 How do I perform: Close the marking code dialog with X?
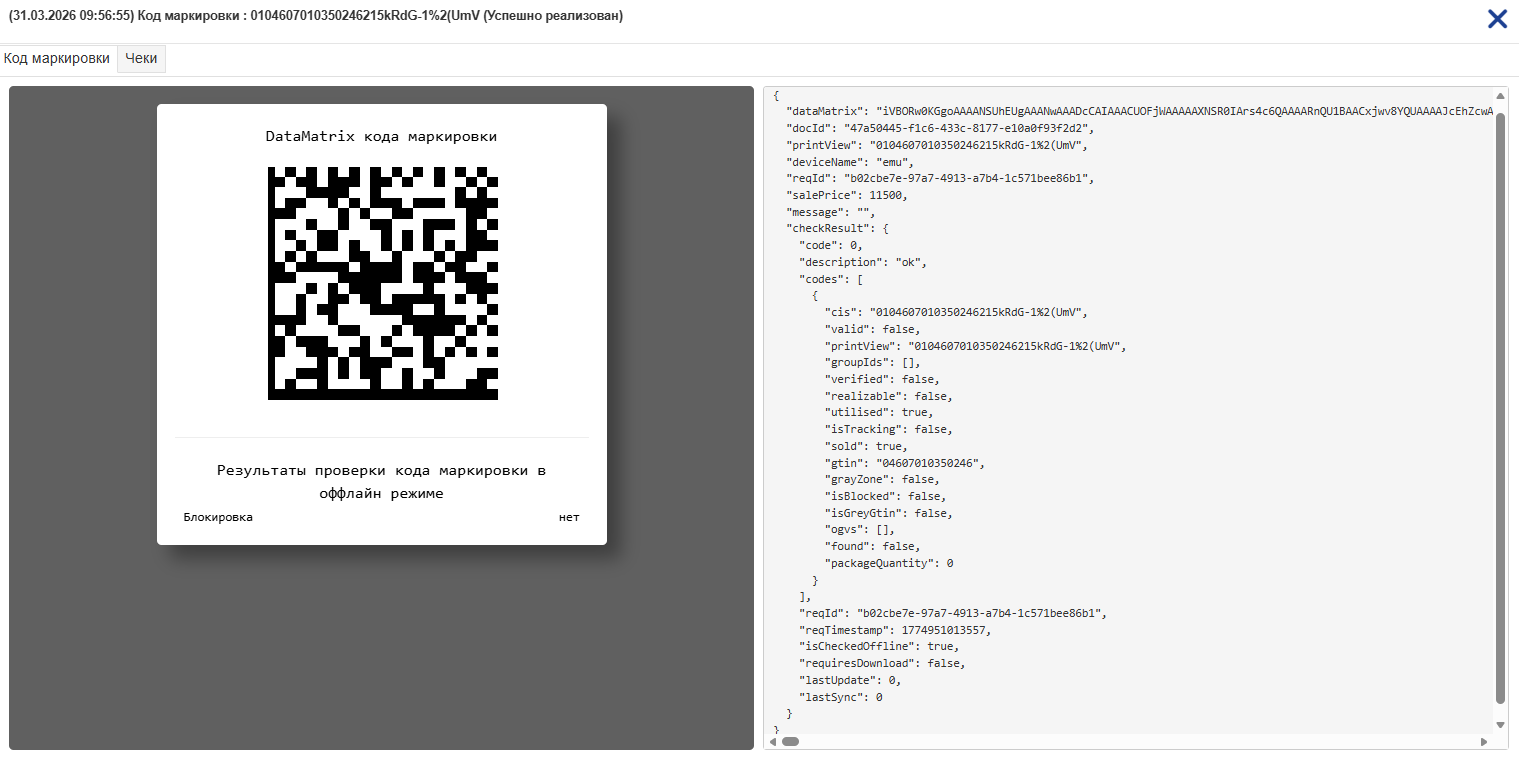coord(1496,19)
